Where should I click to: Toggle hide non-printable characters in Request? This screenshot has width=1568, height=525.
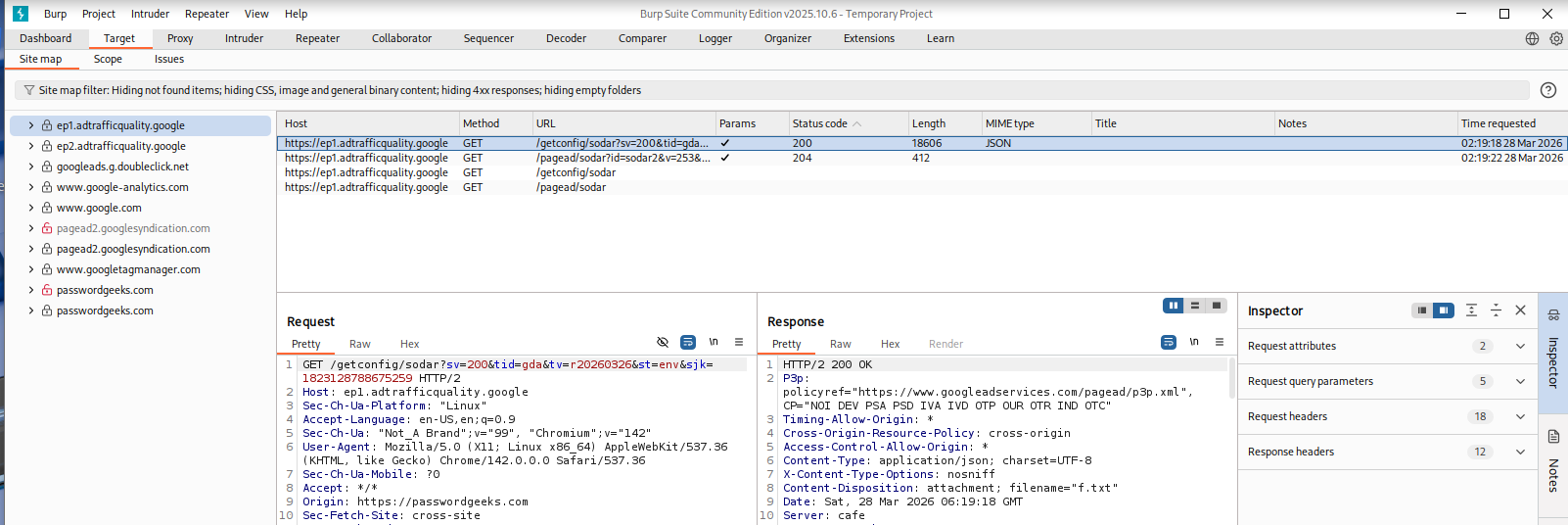point(663,342)
